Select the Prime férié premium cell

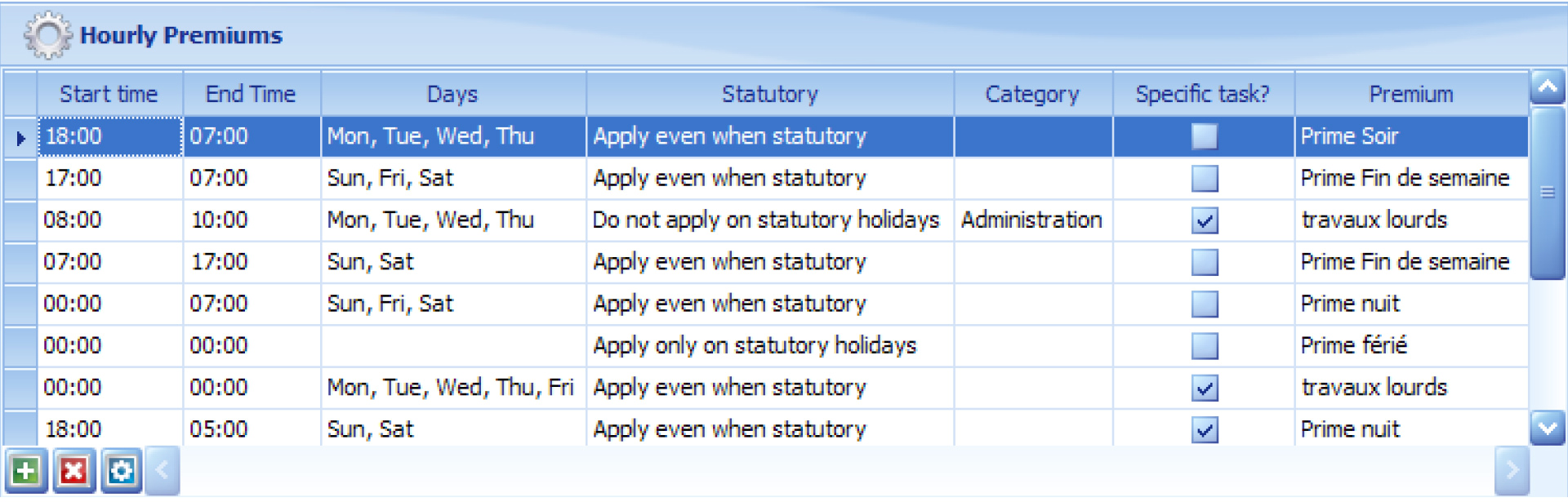[1411, 345]
